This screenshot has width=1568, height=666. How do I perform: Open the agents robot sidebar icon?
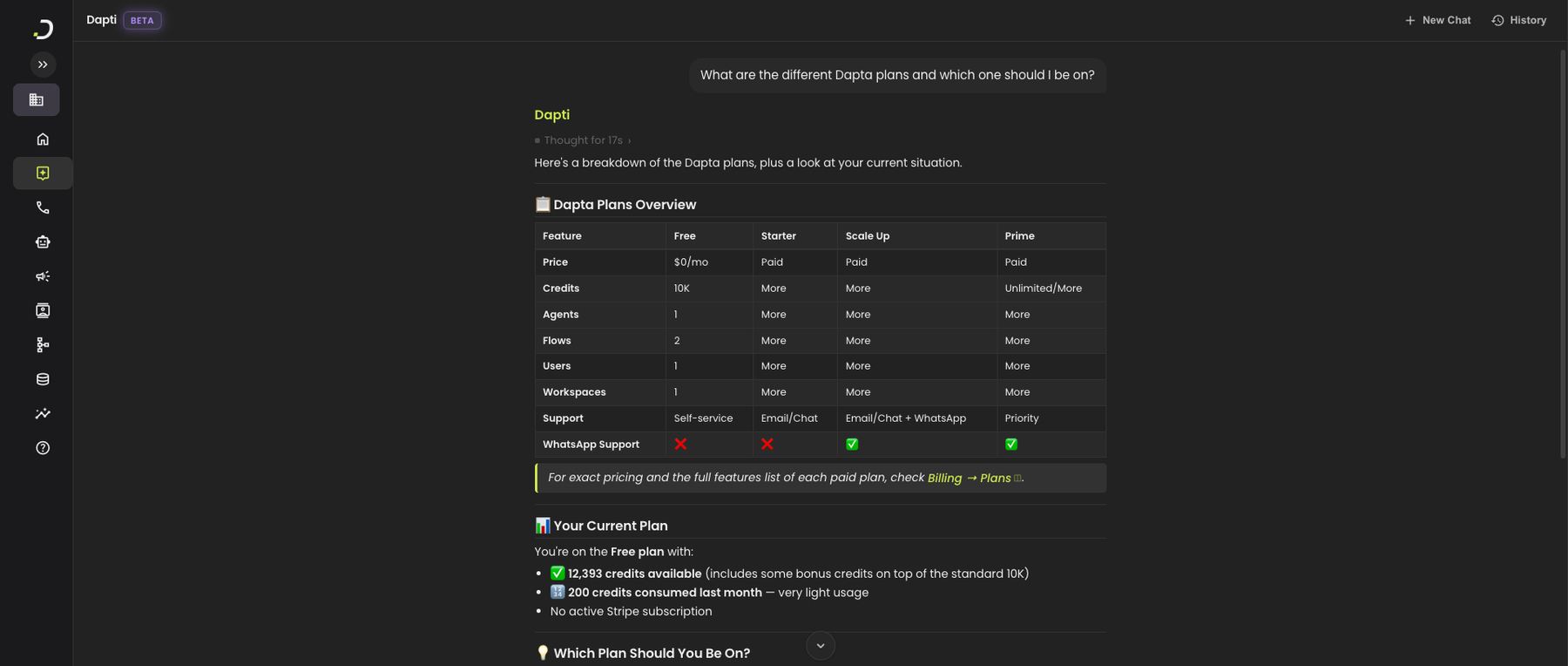pyautogui.click(x=43, y=242)
